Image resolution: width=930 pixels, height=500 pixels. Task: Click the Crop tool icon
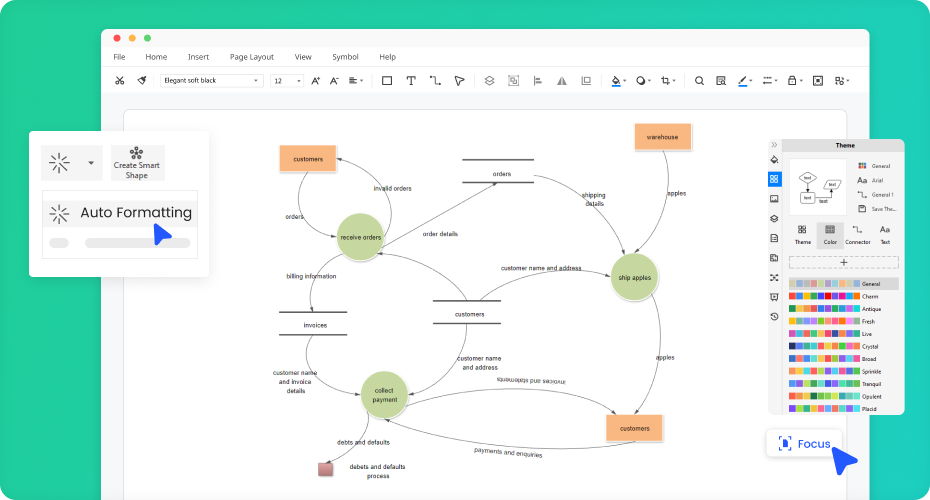click(x=665, y=81)
